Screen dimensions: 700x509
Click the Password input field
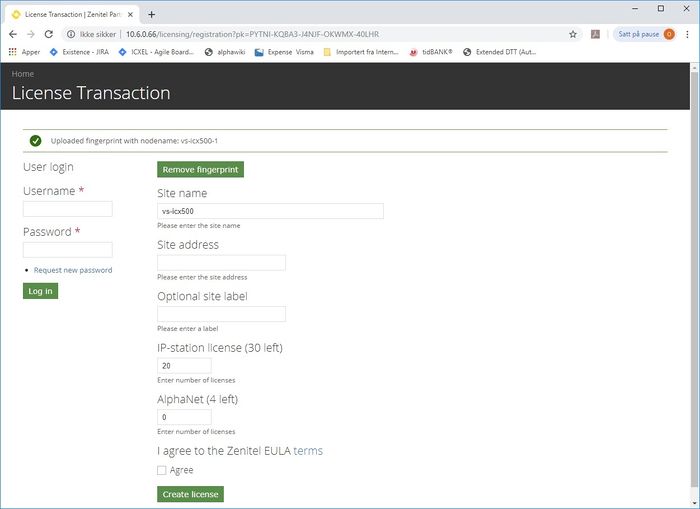[68, 250]
